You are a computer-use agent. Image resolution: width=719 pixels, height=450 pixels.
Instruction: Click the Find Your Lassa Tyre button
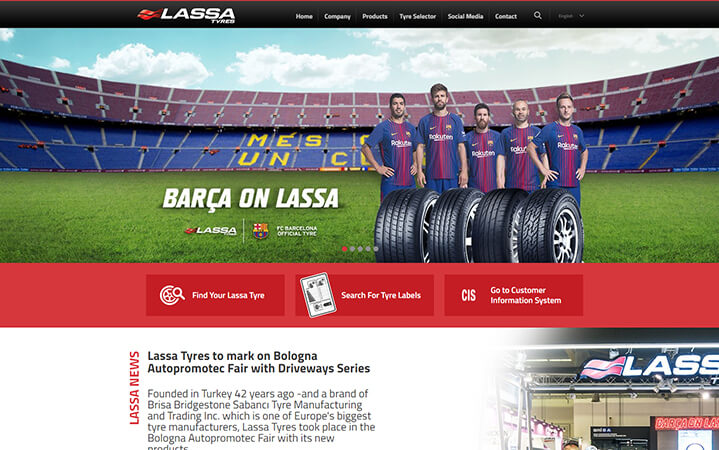click(x=215, y=295)
